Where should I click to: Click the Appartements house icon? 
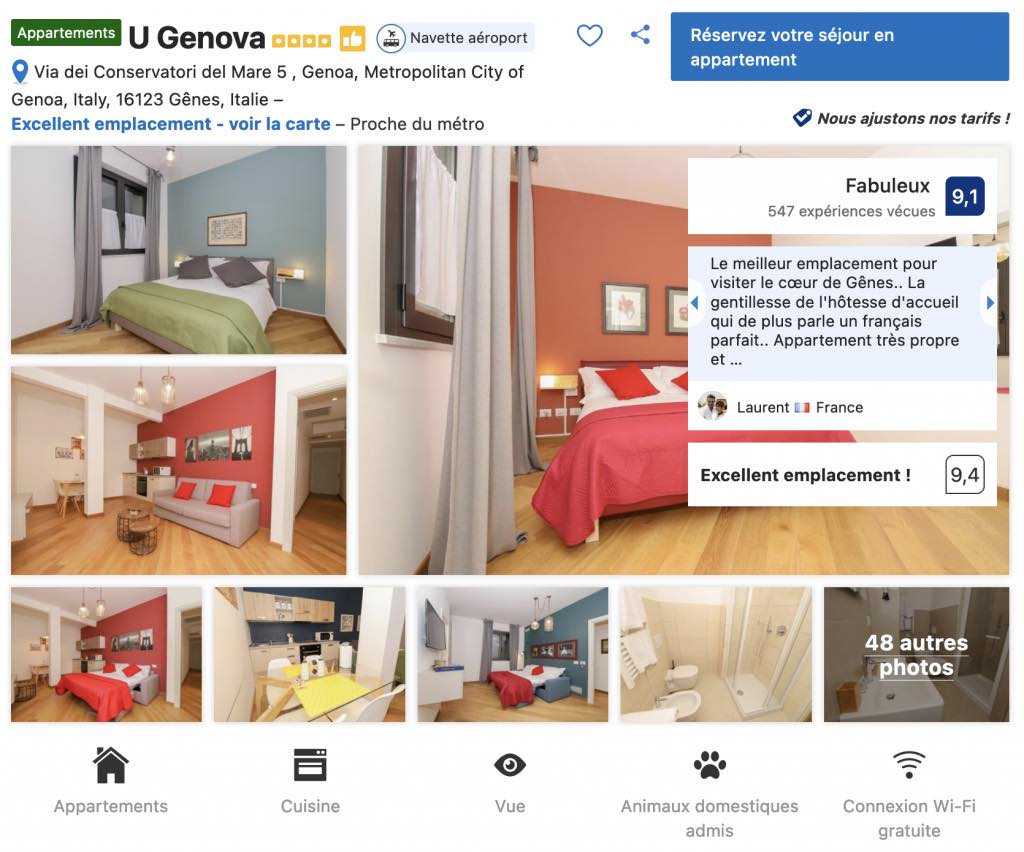pyautogui.click(x=110, y=765)
